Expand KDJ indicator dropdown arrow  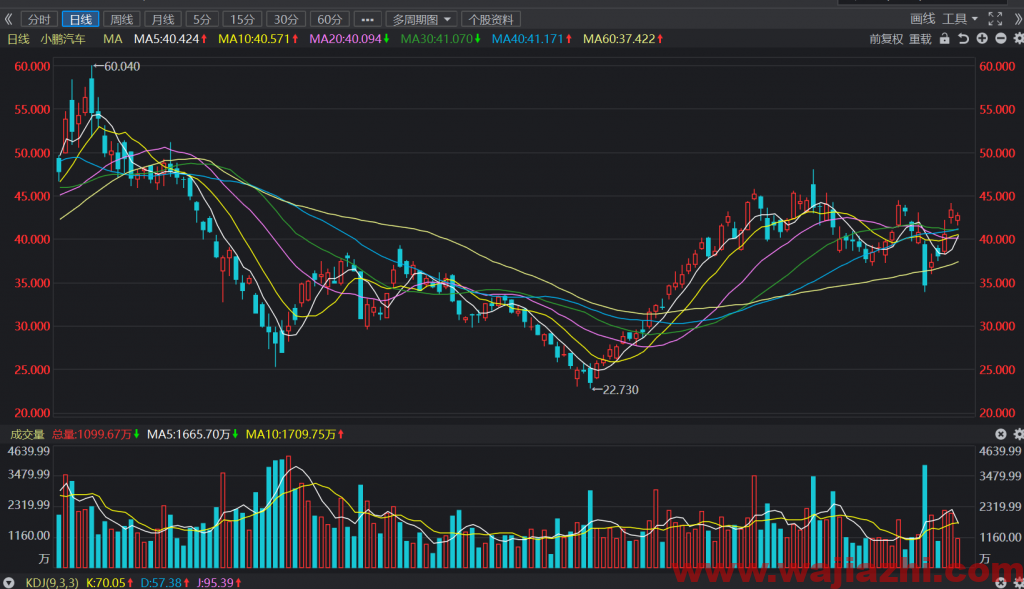coord(8,582)
